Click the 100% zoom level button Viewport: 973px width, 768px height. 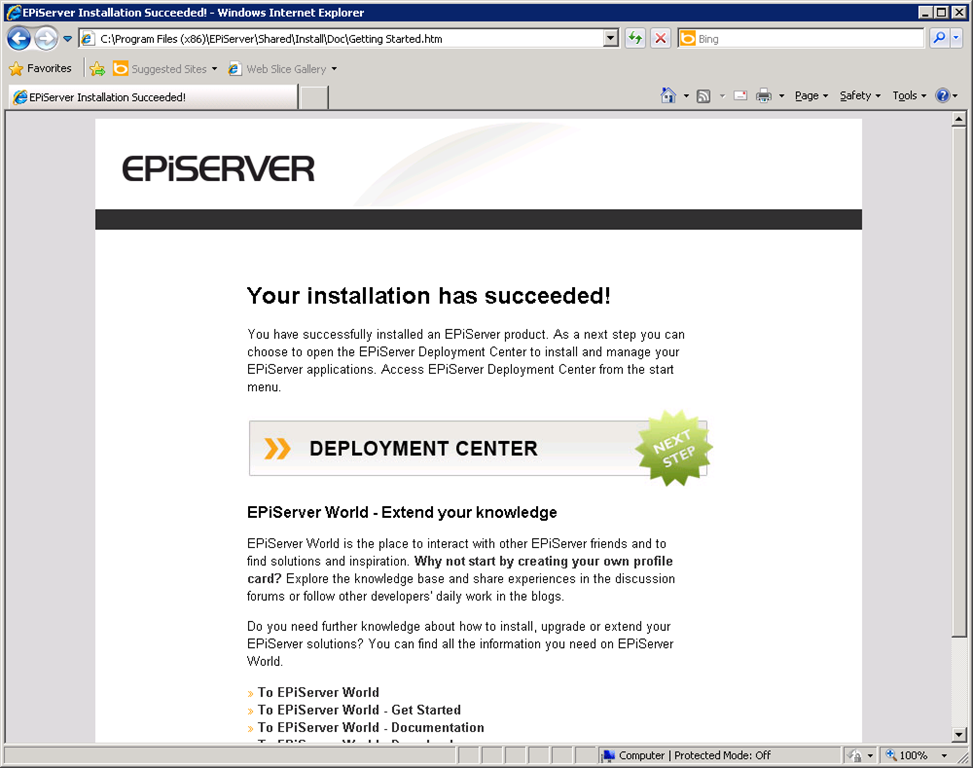[907, 755]
